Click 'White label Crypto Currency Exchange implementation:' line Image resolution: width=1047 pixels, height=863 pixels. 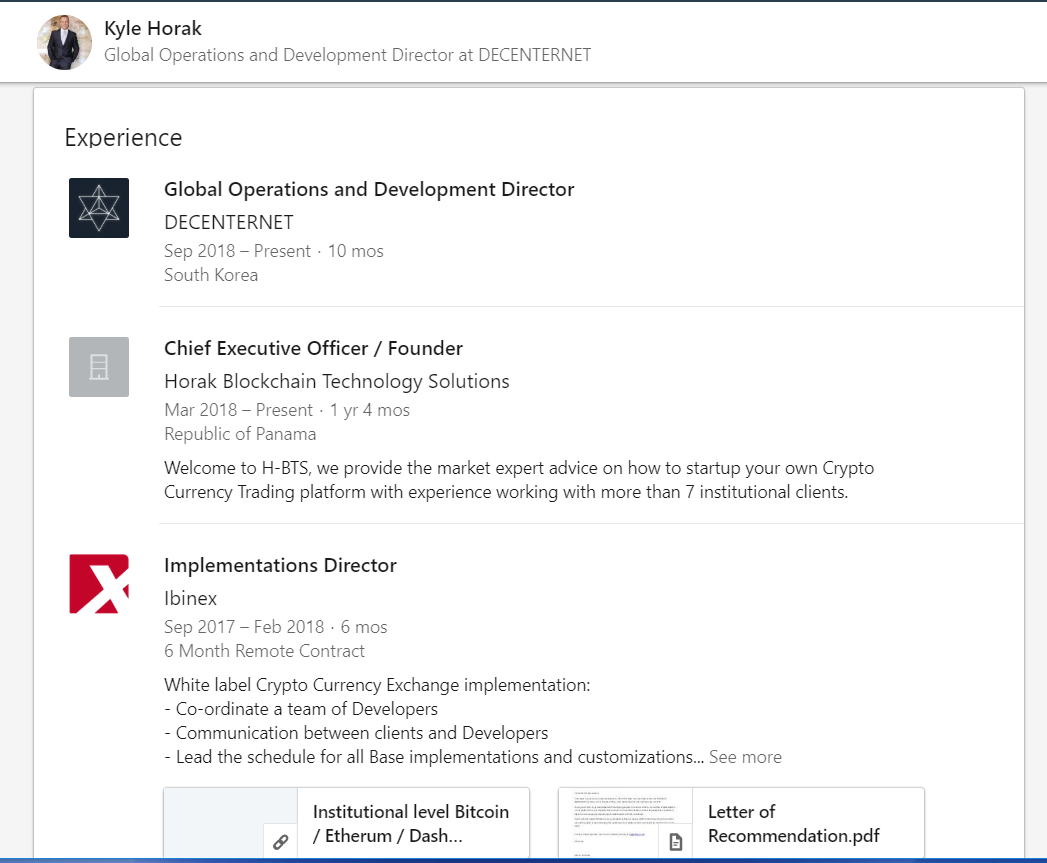point(377,685)
